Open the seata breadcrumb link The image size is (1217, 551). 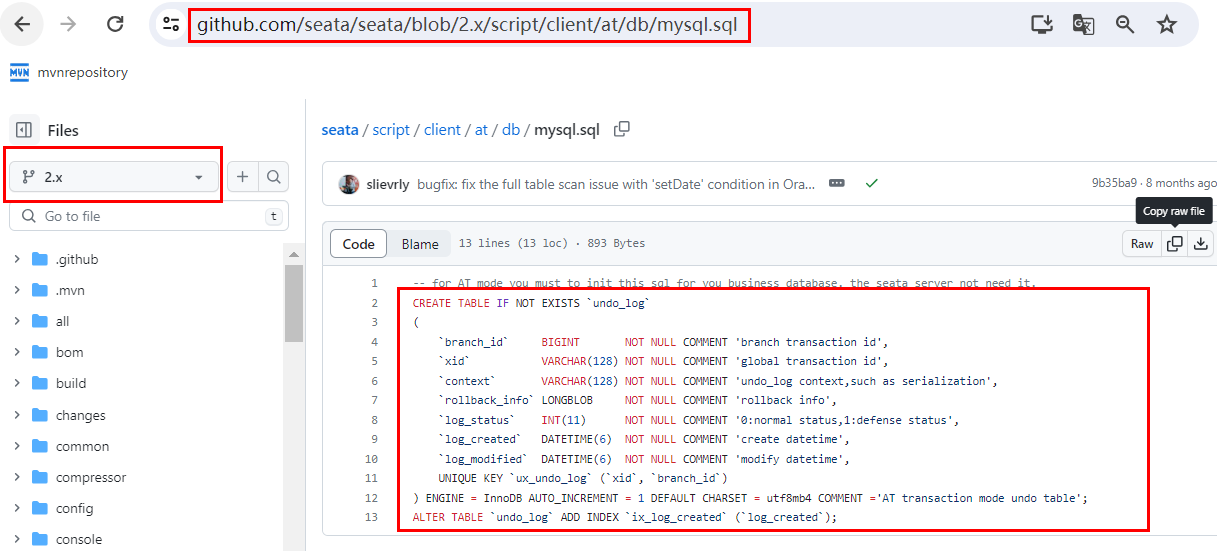340,130
